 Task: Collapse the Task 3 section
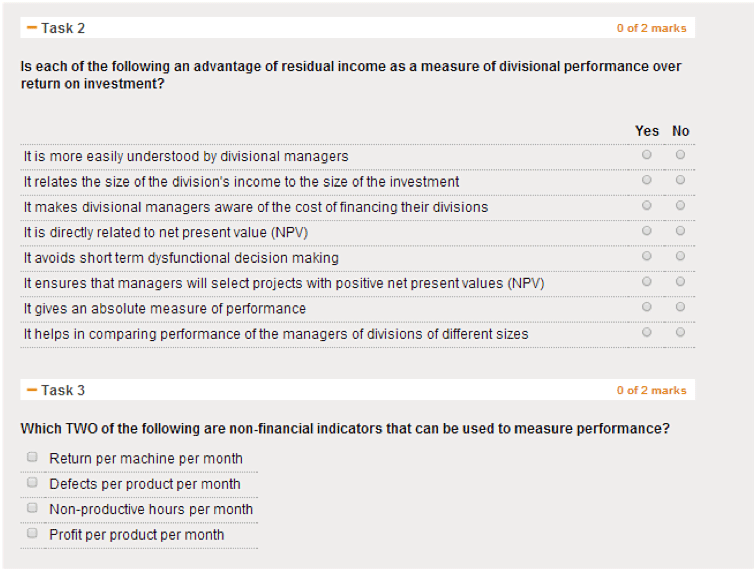tap(32, 390)
